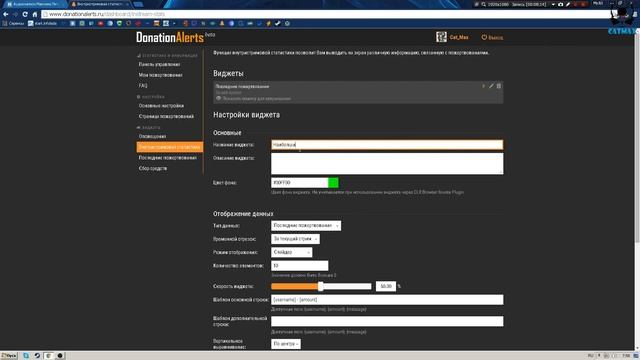Open the Режим отображения dropdown
Viewport: 640px width, 360px height.
coord(291,252)
